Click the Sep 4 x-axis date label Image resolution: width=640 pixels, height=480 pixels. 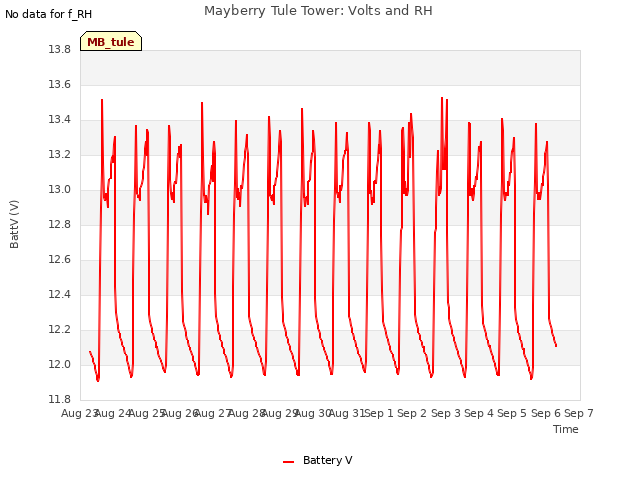[x=479, y=413]
